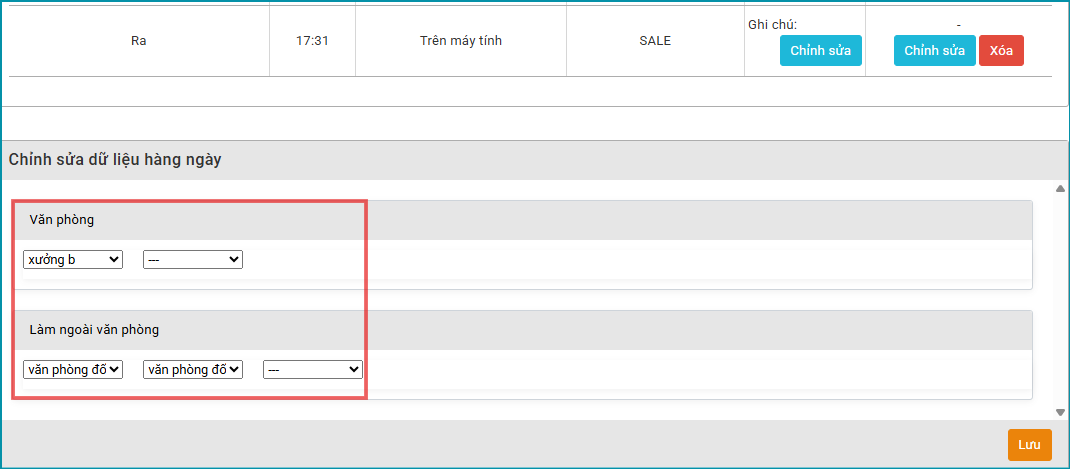Select the "Ra" cell in the table
The width and height of the screenshot is (1070, 469).
[x=139, y=41]
